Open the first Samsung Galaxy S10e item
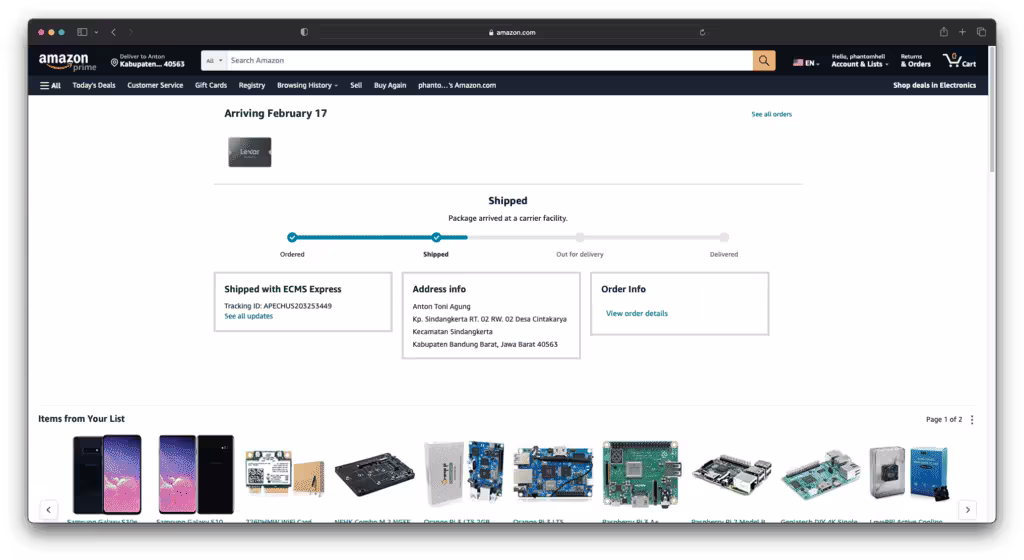 tap(107, 474)
